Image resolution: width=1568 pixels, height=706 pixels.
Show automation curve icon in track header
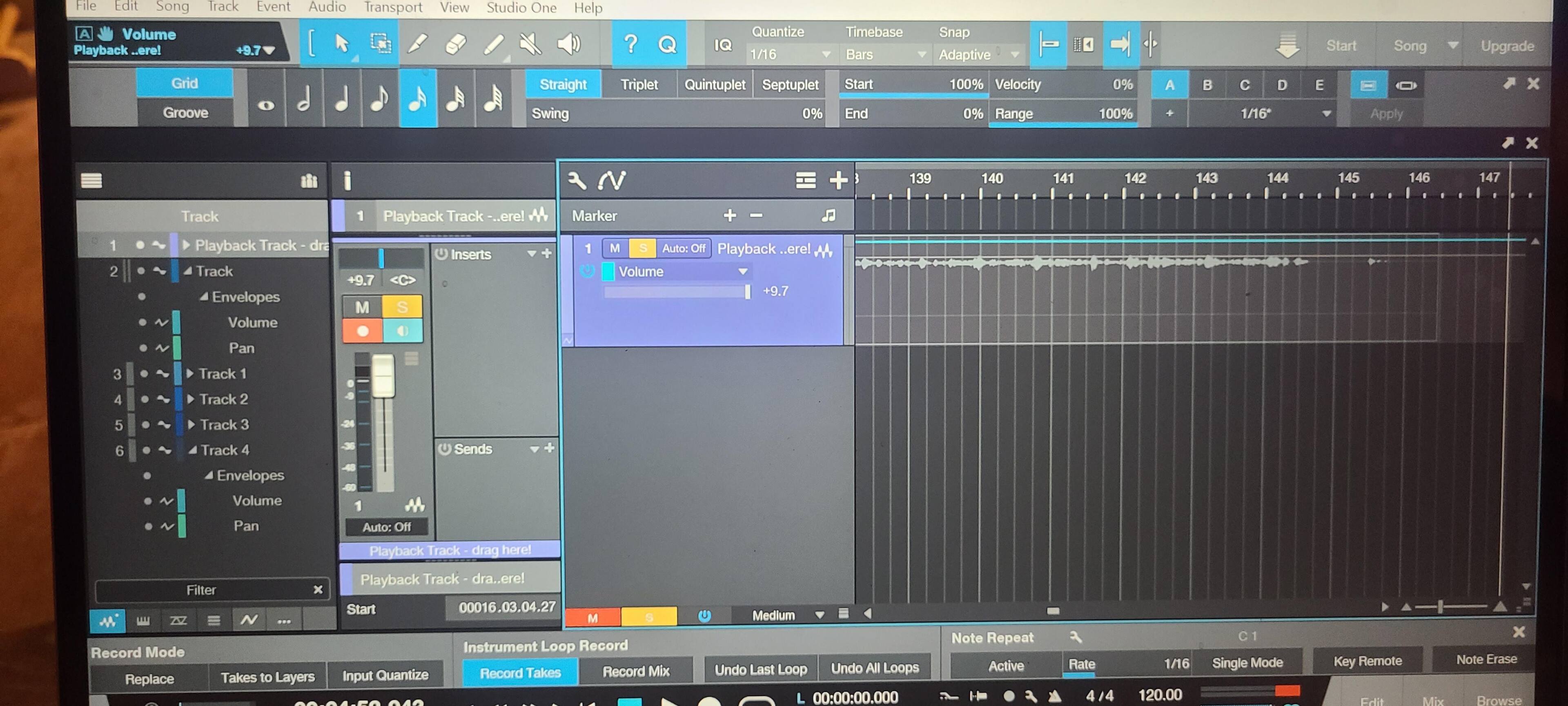(x=612, y=180)
